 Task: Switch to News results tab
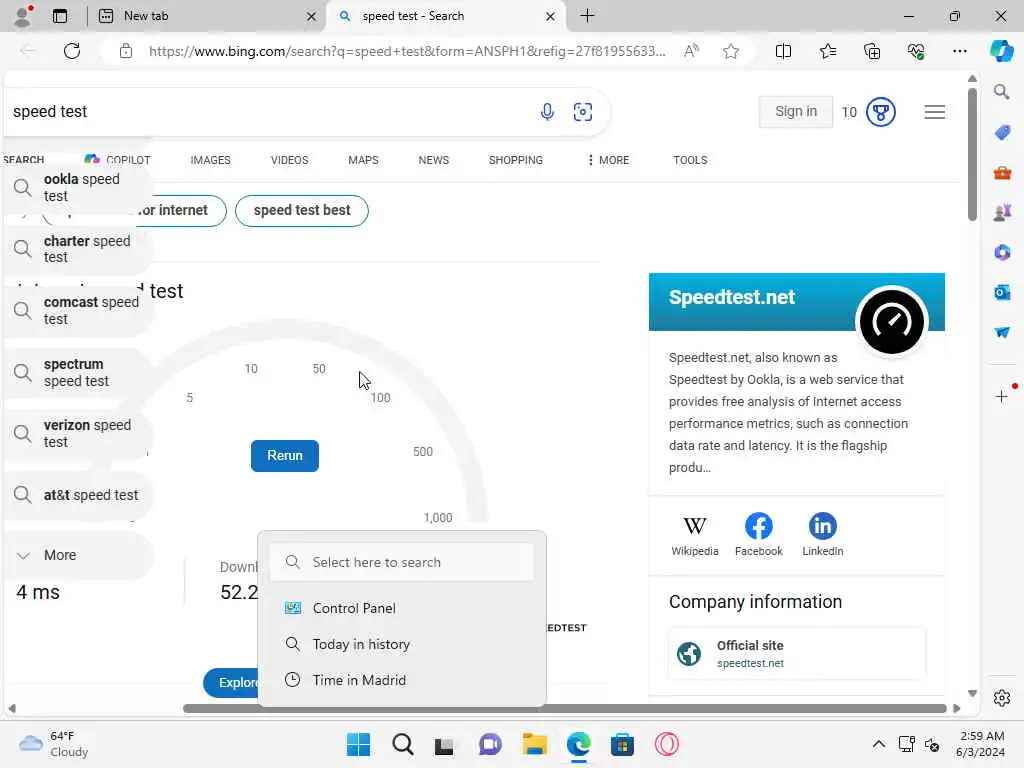tap(434, 160)
